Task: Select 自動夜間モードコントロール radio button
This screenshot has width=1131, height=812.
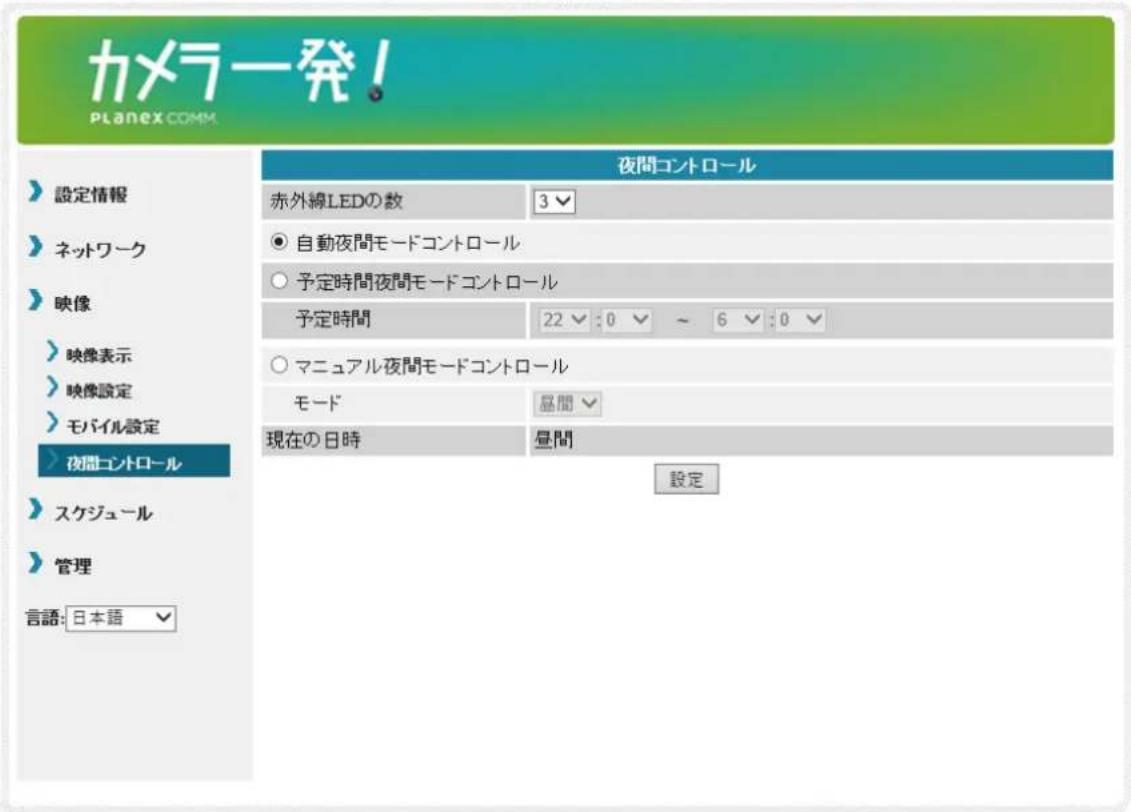Action: coord(279,242)
